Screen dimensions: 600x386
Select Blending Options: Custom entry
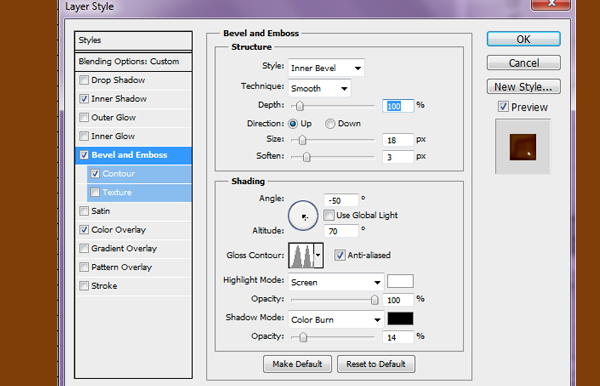click(133, 62)
